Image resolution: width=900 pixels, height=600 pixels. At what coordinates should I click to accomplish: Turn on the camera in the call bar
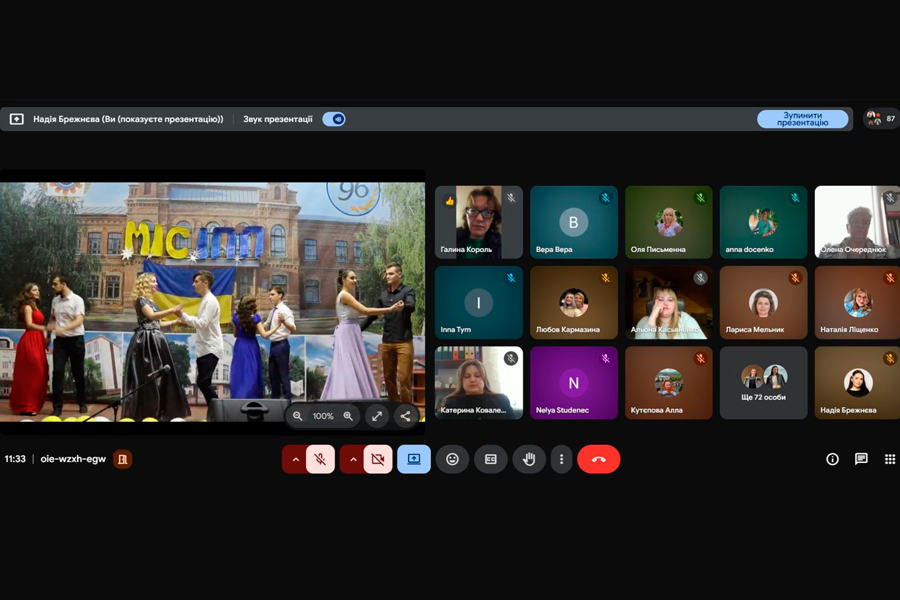coord(378,459)
